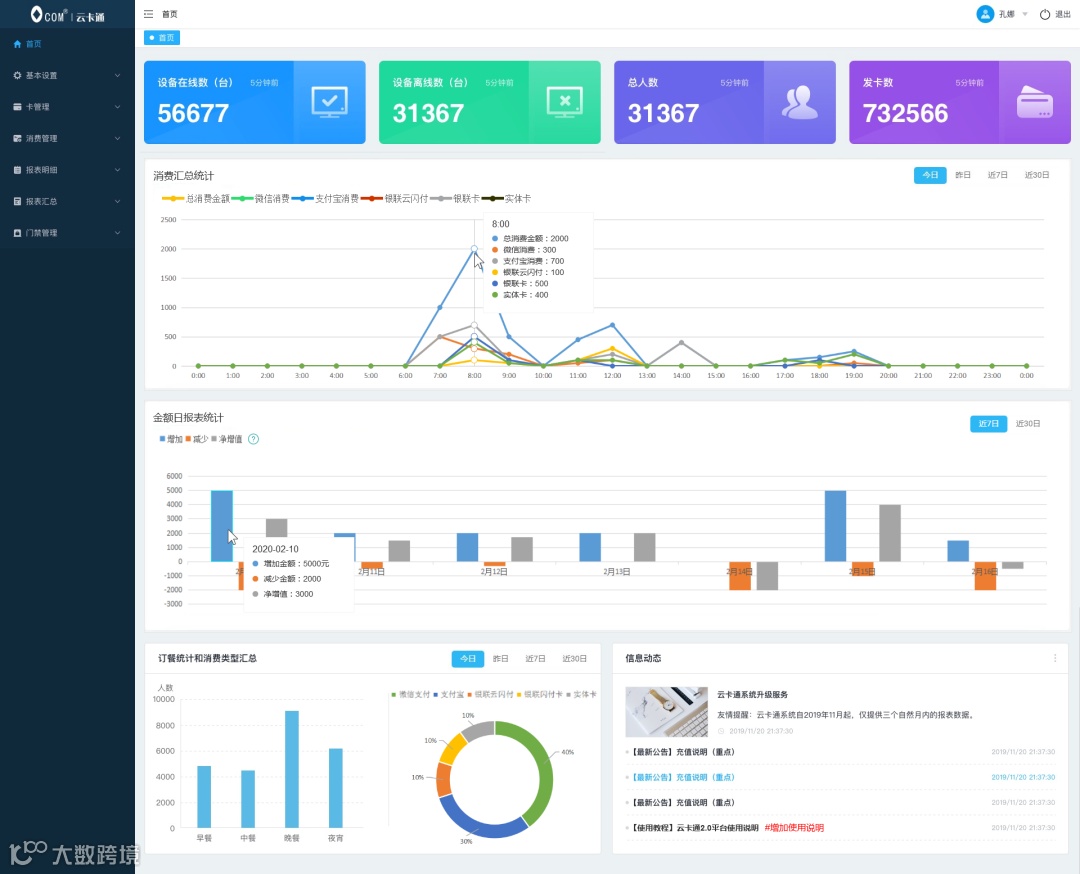Image resolution: width=1080 pixels, height=874 pixels.
Task: Toggle 总消费金额 series in consumption chart legend
Action: (x=196, y=198)
